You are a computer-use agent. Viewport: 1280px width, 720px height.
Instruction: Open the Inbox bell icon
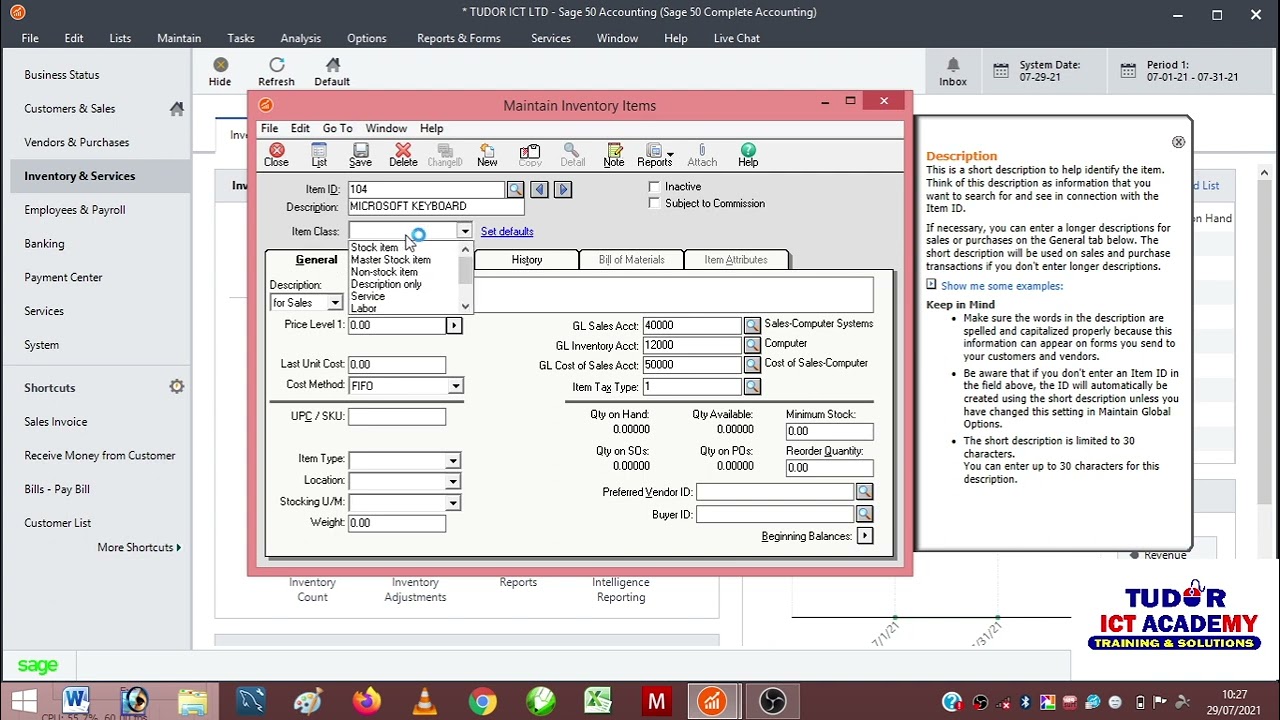point(953,72)
